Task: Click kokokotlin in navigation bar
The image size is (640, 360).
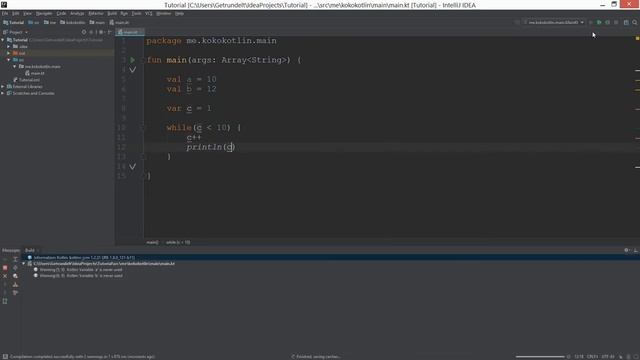Action: [x=73, y=22]
